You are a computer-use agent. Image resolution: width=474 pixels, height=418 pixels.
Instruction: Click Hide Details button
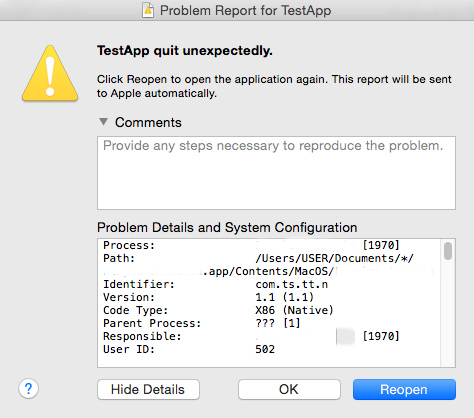click(x=148, y=389)
